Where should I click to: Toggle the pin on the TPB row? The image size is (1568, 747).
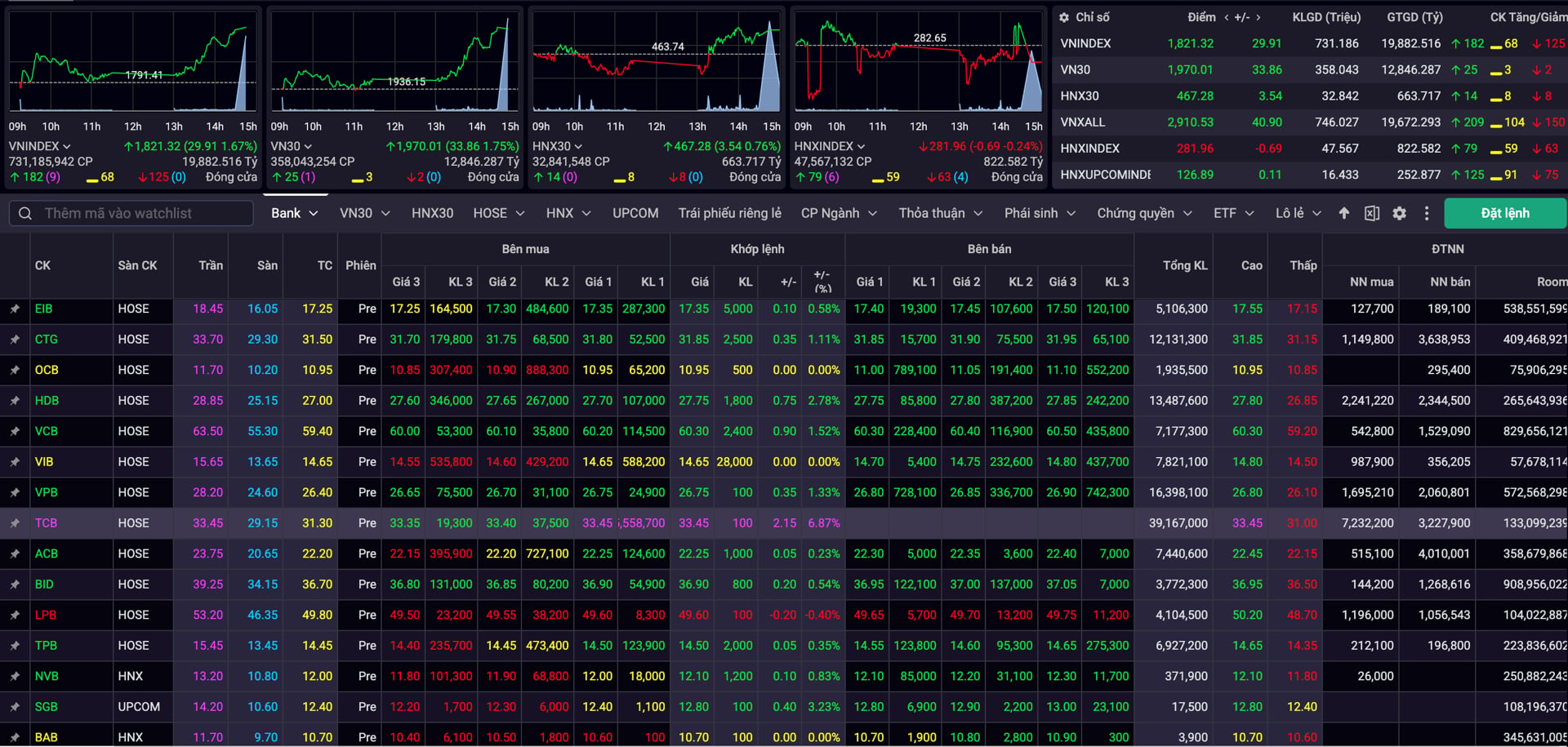(x=15, y=646)
